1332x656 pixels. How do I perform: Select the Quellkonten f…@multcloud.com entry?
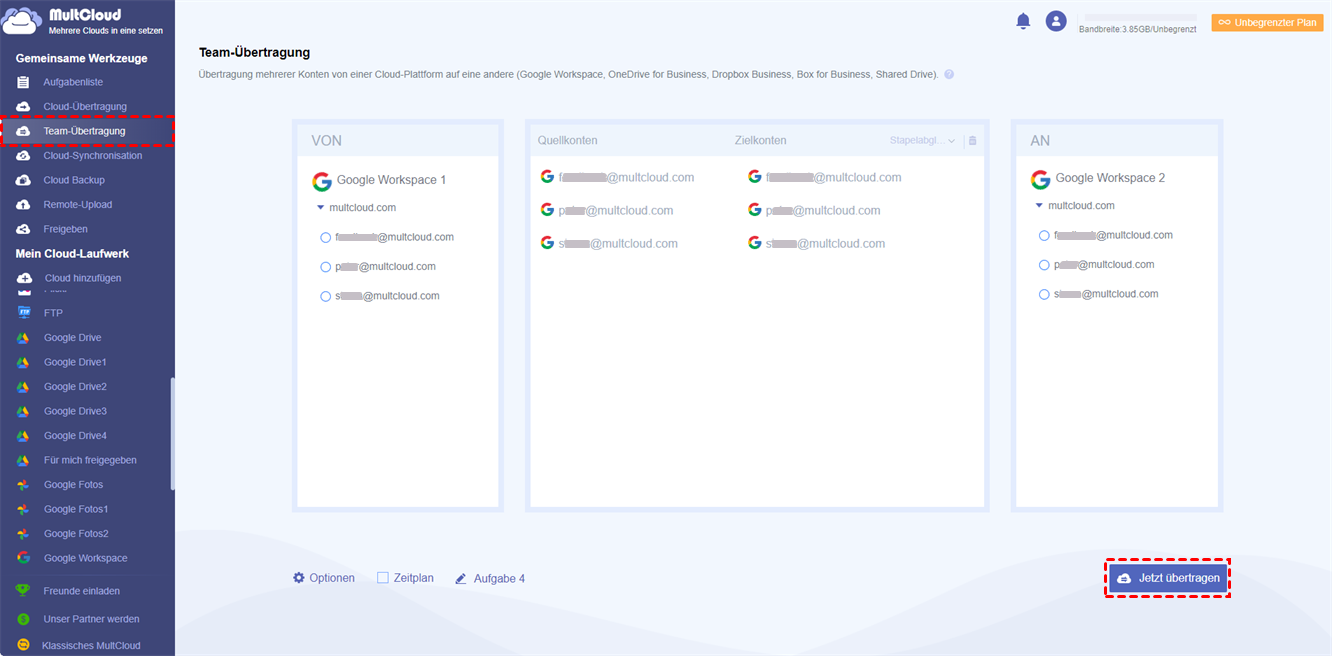(x=617, y=177)
